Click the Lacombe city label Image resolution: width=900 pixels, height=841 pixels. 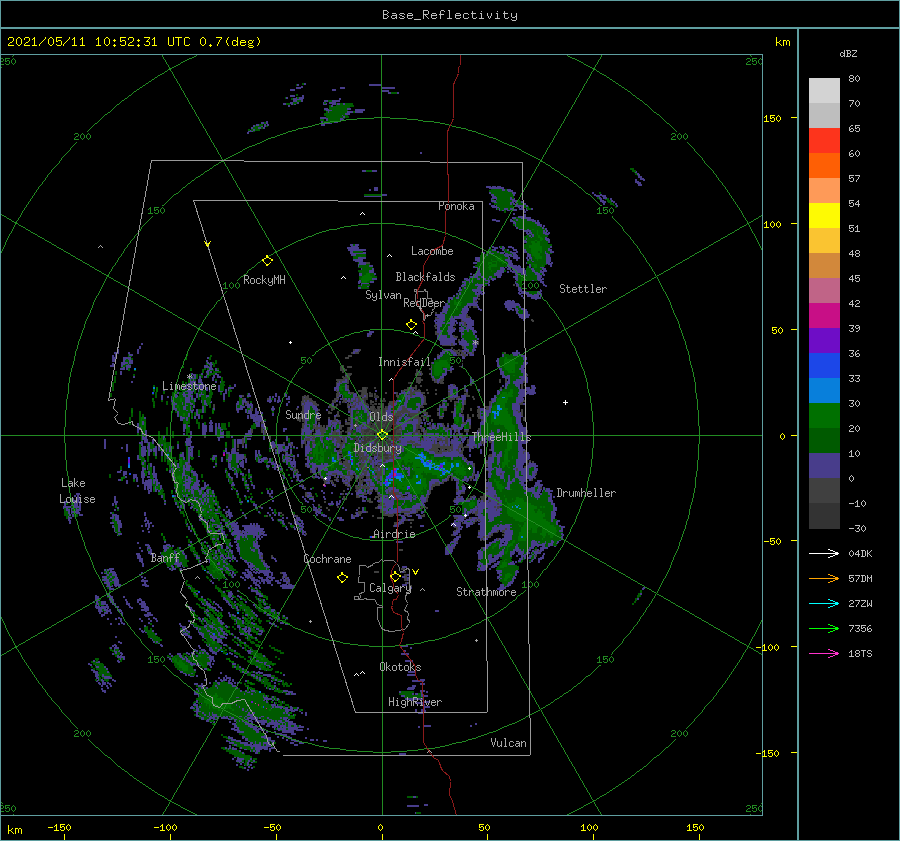(432, 251)
